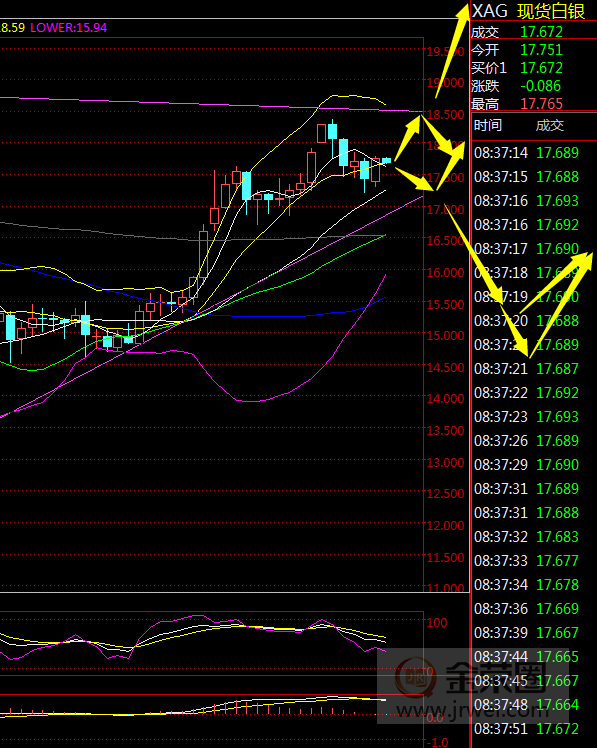The image size is (597, 748).
Task: Click the LOWER:15.94 indicator label
Action: (x=69, y=28)
